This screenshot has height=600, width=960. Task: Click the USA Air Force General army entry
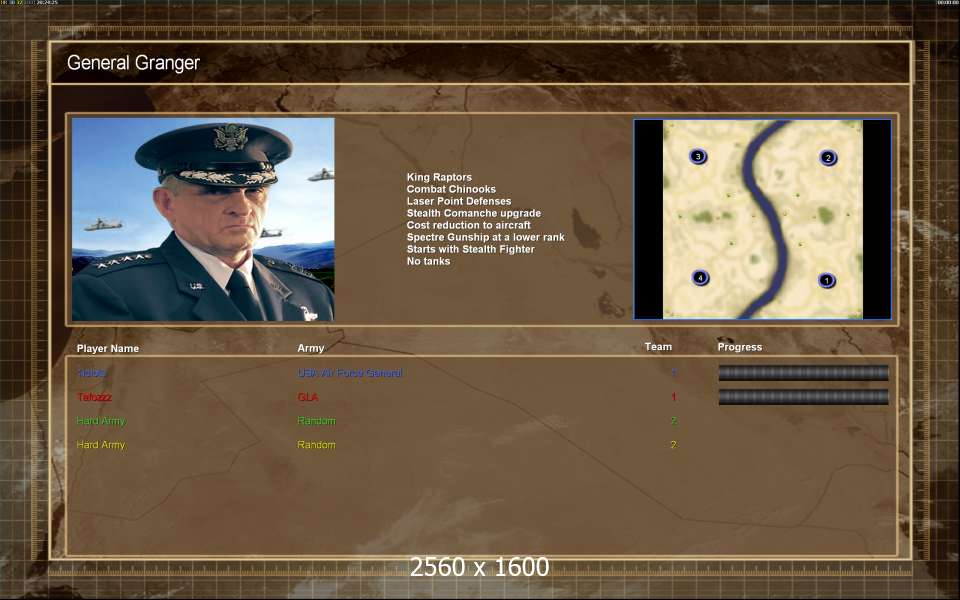coord(350,372)
